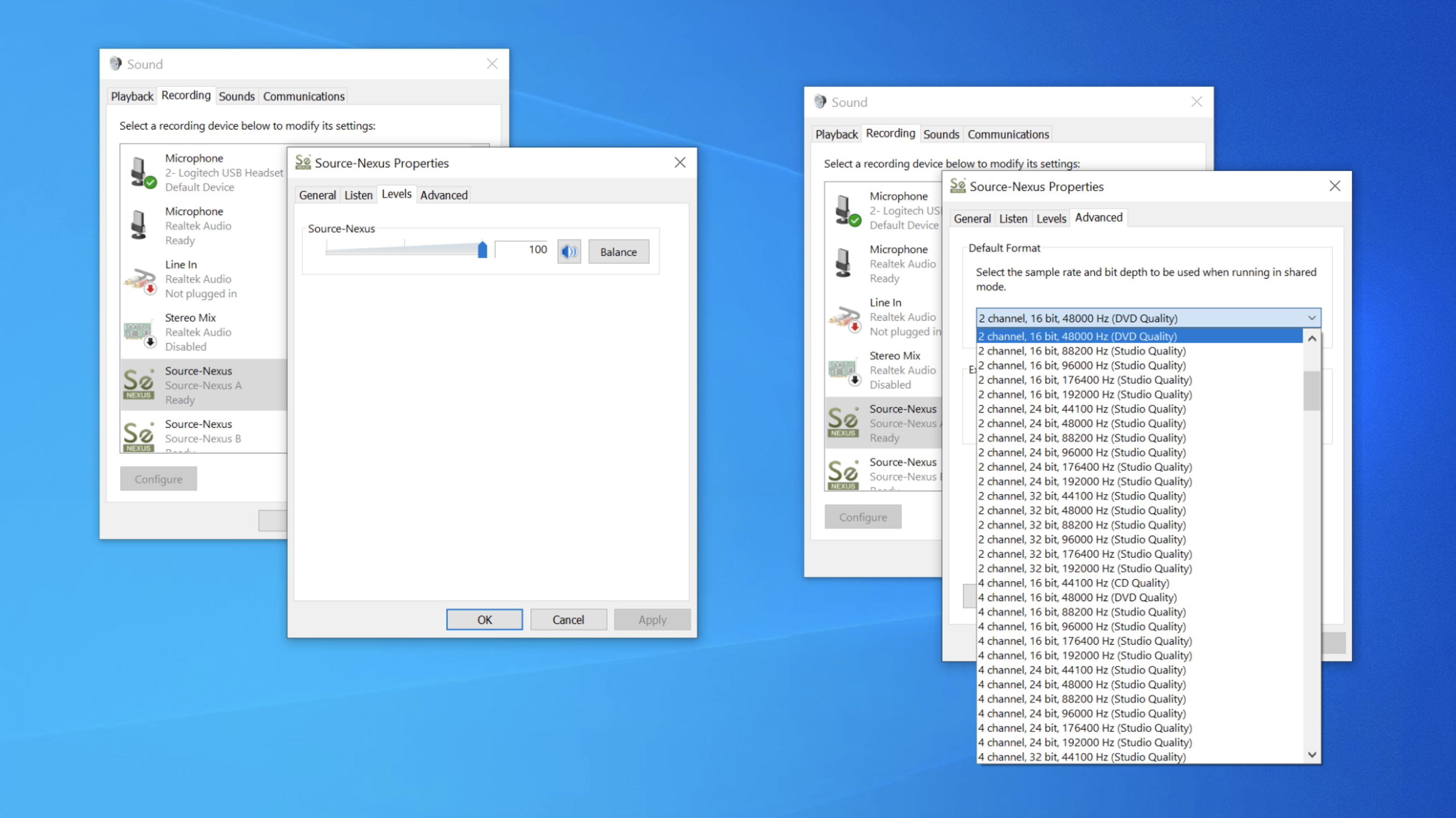Select Realtek Audio Microphone icon in left window
The height and width of the screenshot is (818, 1456).
(x=138, y=225)
